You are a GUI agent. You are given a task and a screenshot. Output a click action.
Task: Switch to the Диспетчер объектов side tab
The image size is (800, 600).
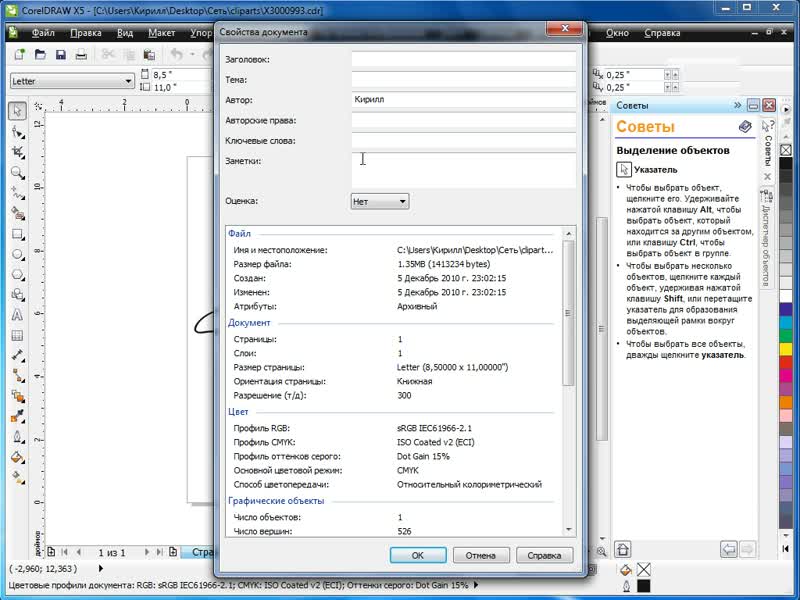pos(766,238)
